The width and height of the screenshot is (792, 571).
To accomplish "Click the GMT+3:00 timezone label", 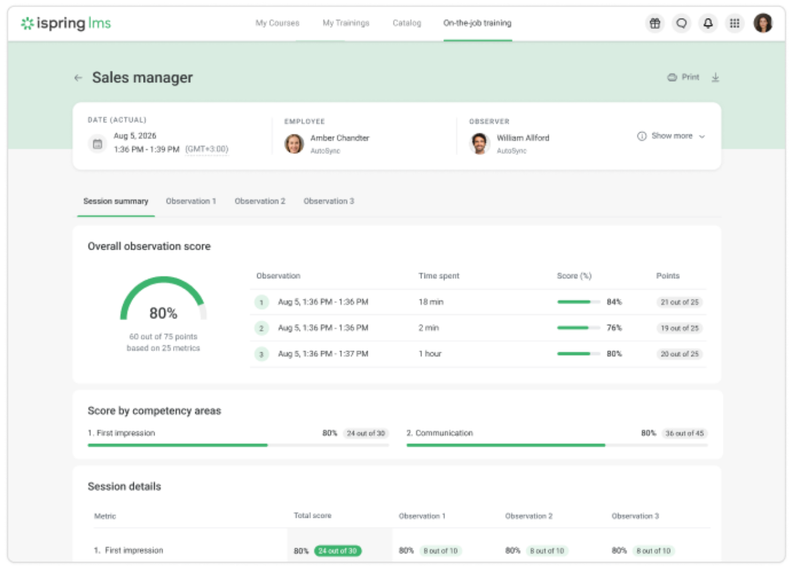I will coord(207,150).
